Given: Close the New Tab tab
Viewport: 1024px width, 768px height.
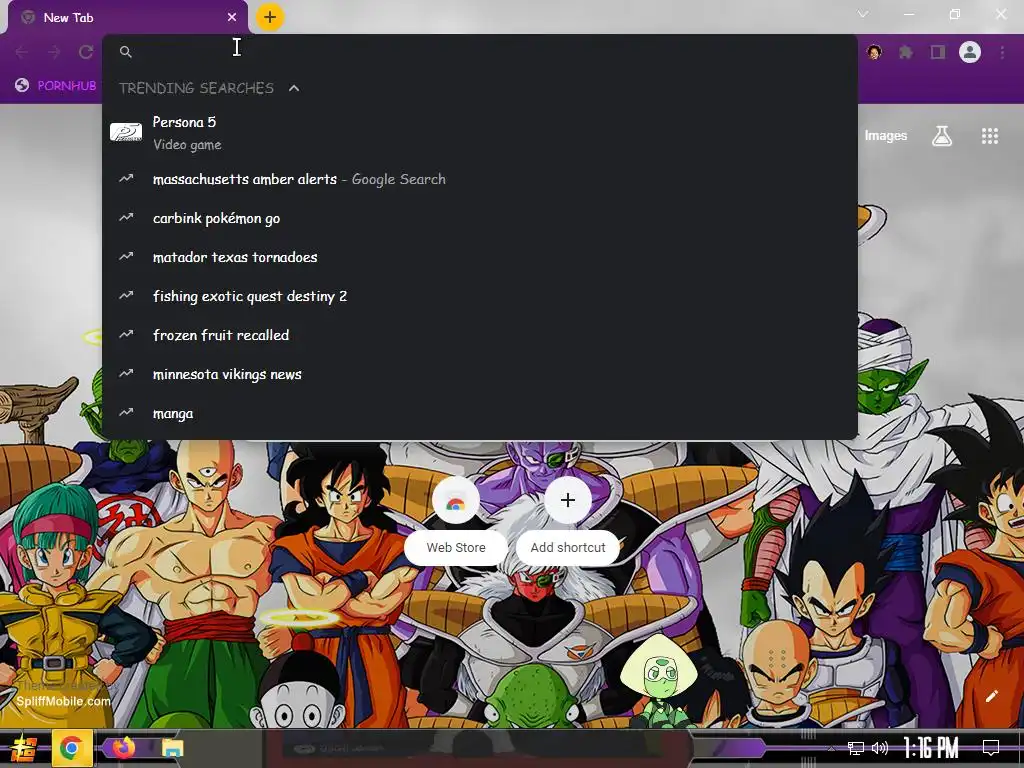Looking at the screenshot, I should [232, 18].
